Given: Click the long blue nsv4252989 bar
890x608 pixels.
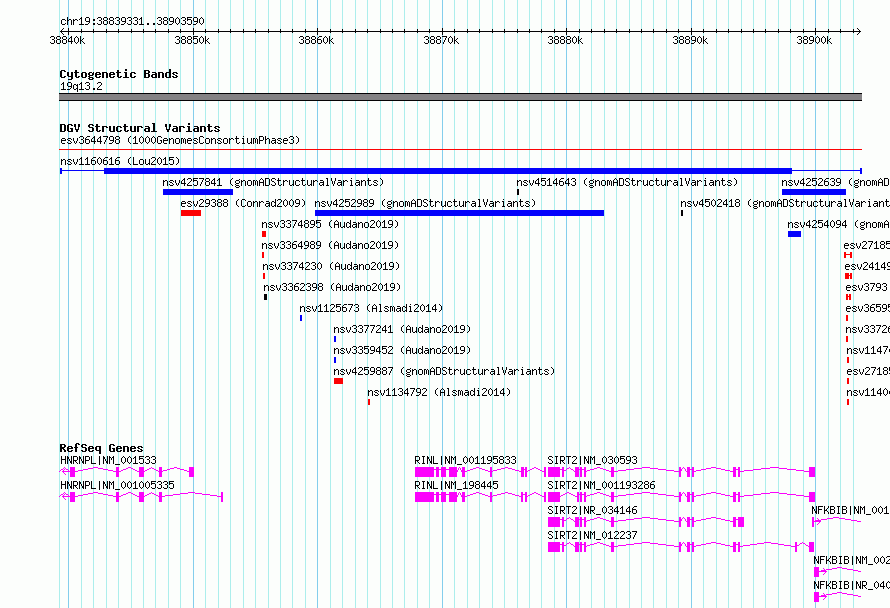Looking at the screenshot, I should click(459, 213).
